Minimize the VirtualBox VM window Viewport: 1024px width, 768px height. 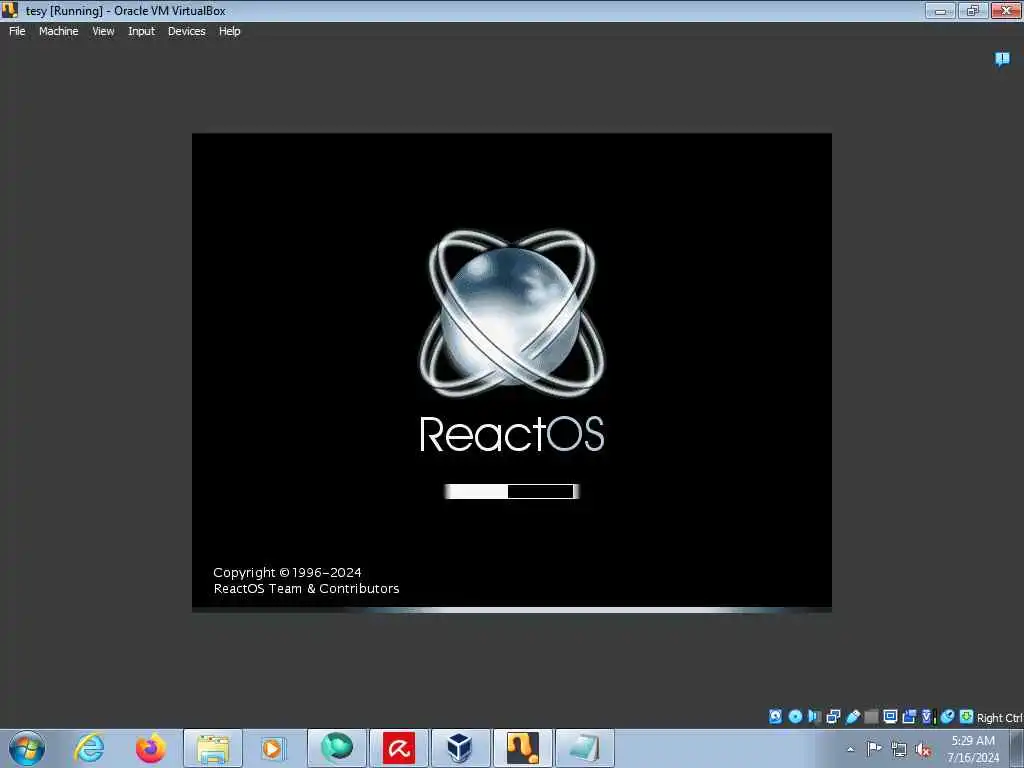click(940, 10)
